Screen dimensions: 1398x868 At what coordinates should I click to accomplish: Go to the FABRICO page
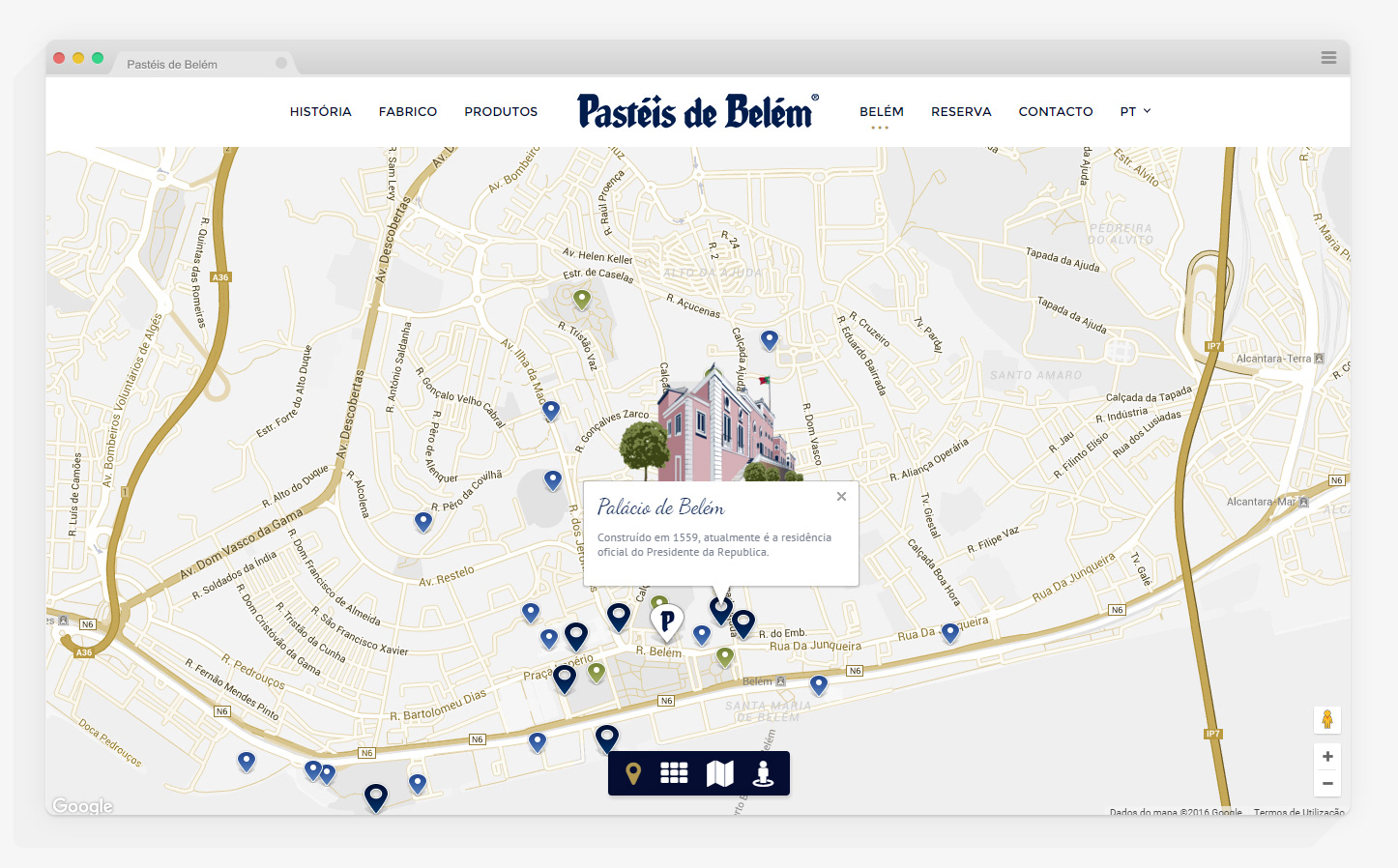(408, 111)
